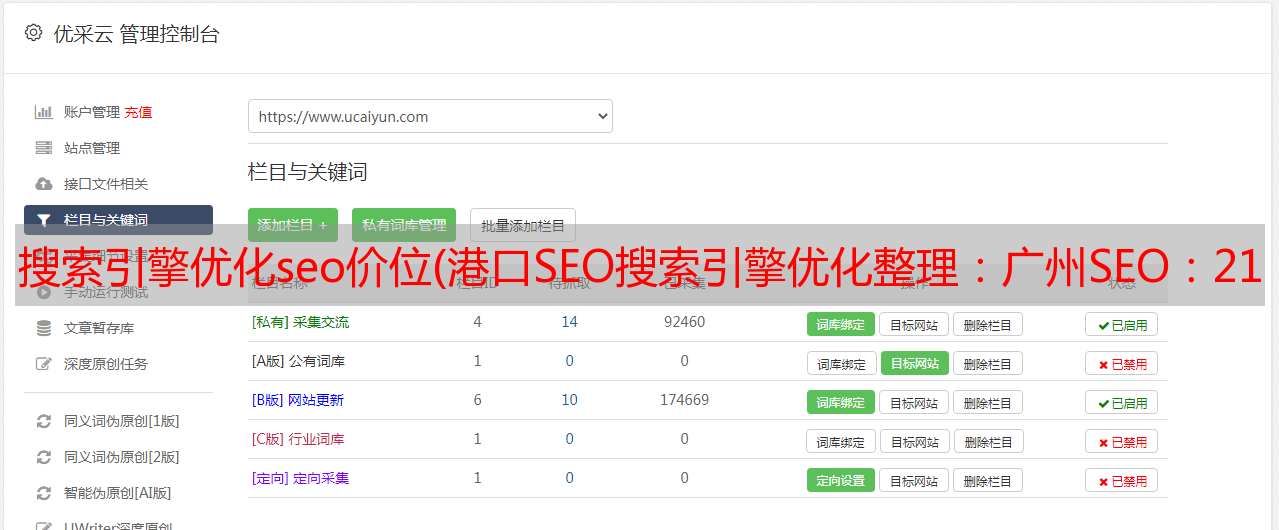Select 栏目与关键词 sidebar item
The image size is (1279, 530).
coord(118,220)
